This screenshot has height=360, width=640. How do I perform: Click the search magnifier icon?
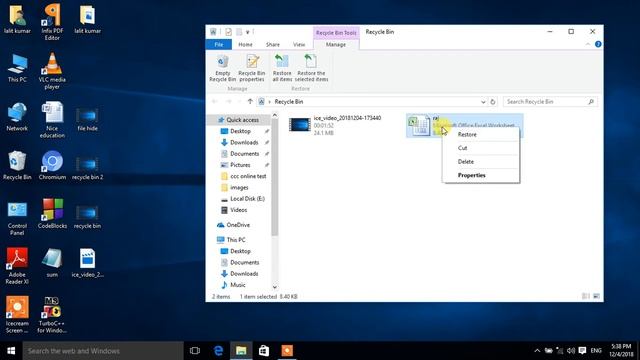coord(591,102)
